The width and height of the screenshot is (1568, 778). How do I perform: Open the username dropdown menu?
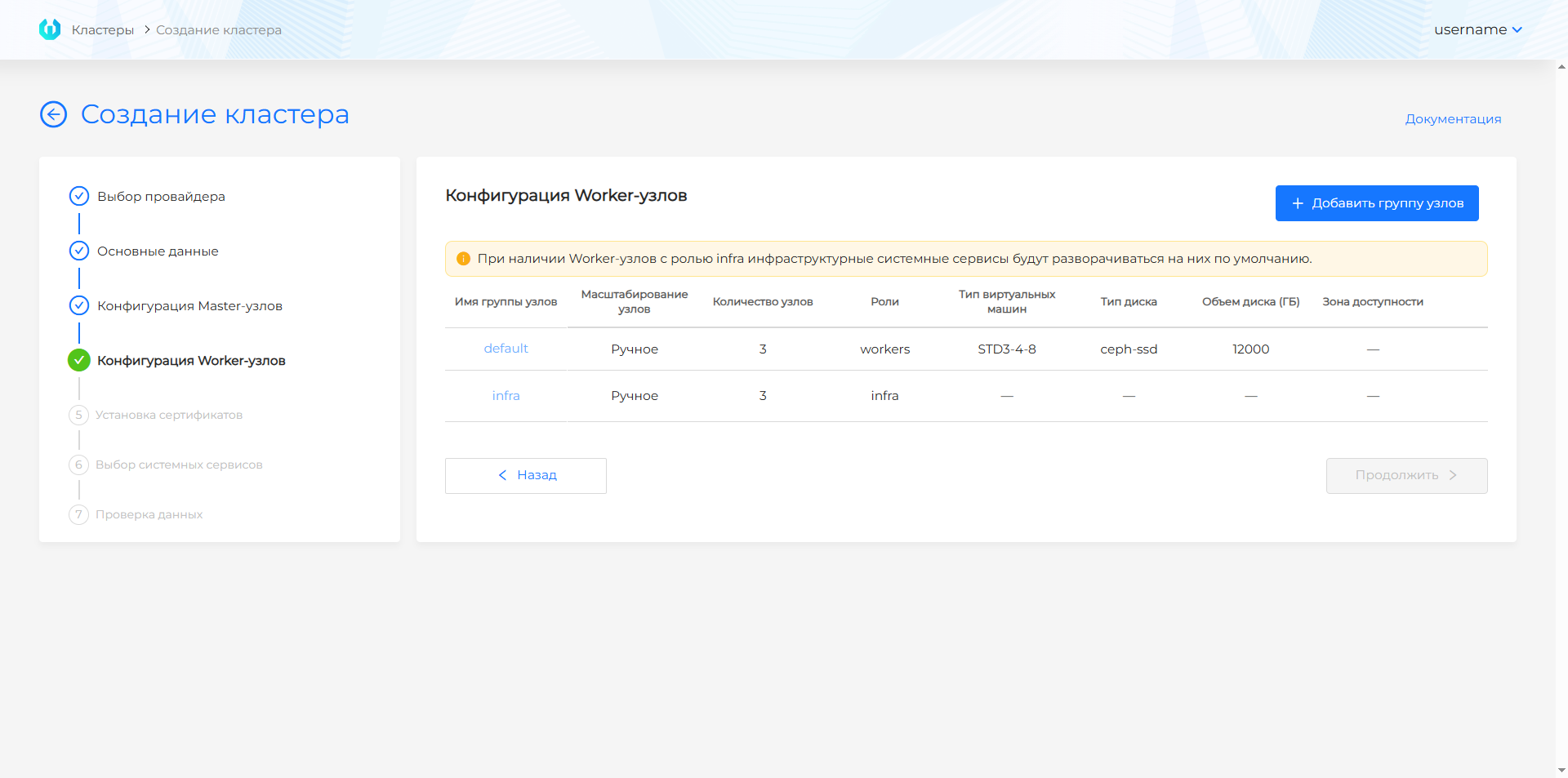click(1477, 29)
